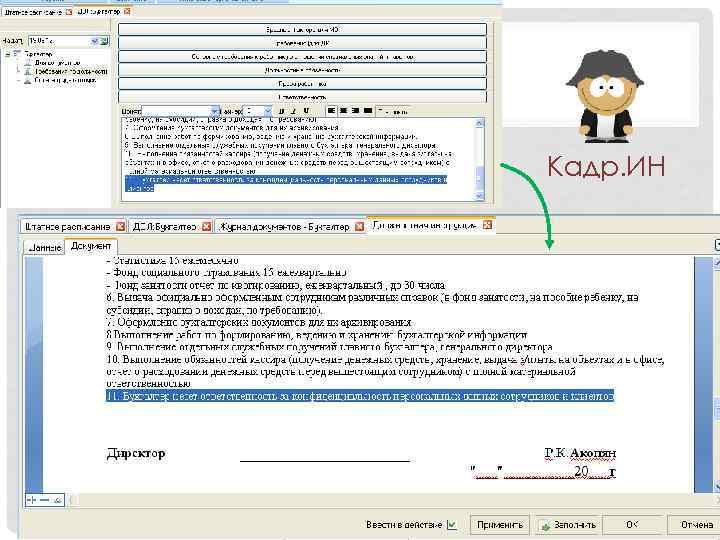This screenshot has width=720, height=540.
Task: Align text left in upper editor
Action: point(332,111)
